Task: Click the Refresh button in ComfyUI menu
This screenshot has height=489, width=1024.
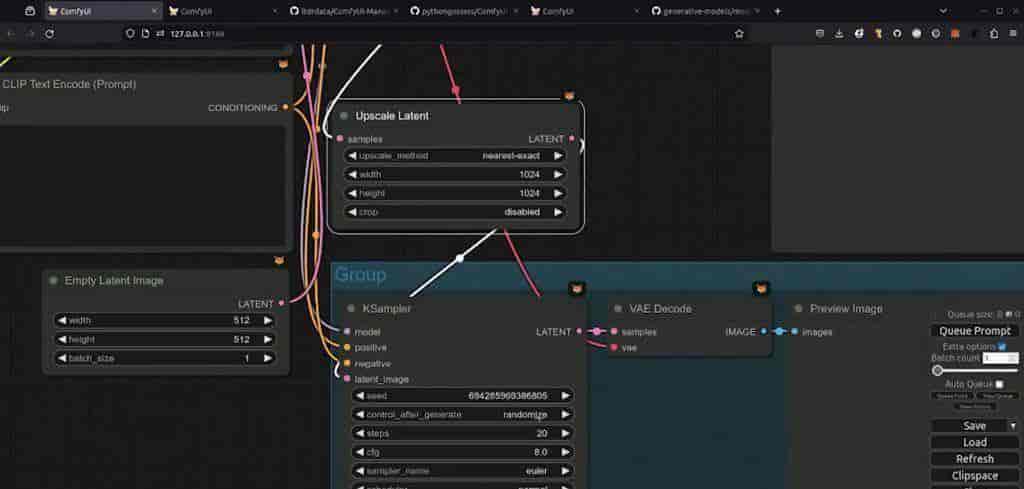Action: 974,459
